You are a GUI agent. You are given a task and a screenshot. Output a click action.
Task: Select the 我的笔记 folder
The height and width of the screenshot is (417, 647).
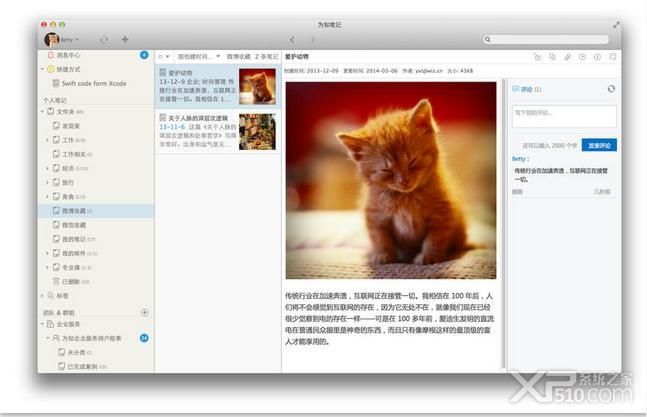(x=74, y=239)
